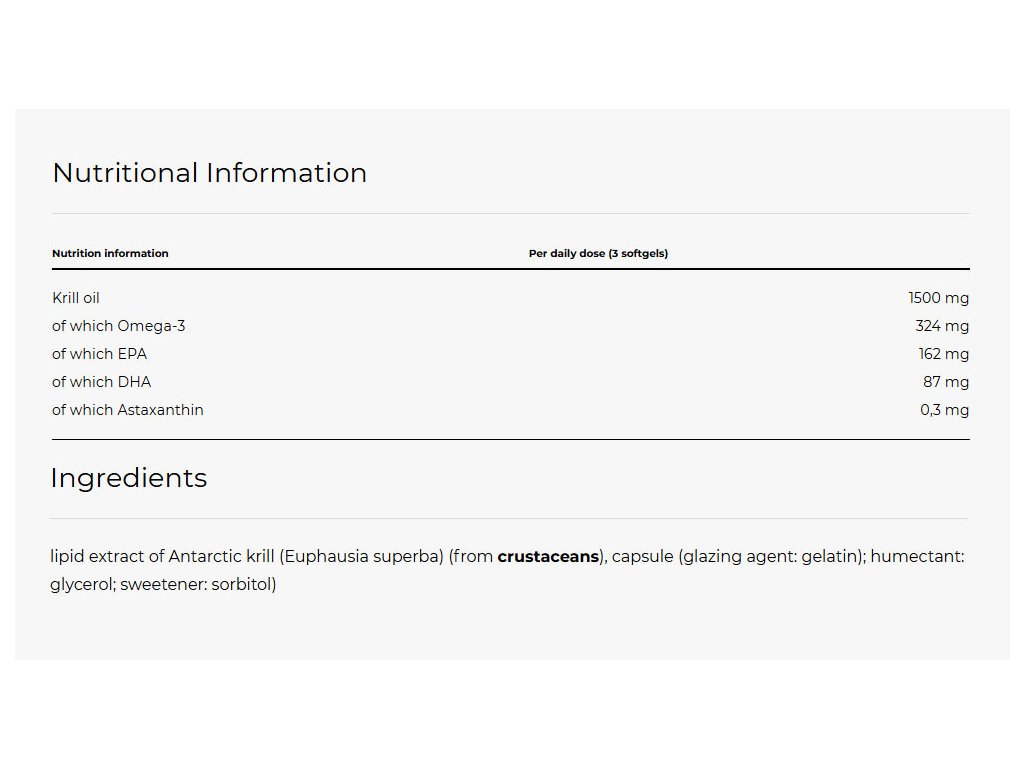Click the 0,3 mg value

944,410
